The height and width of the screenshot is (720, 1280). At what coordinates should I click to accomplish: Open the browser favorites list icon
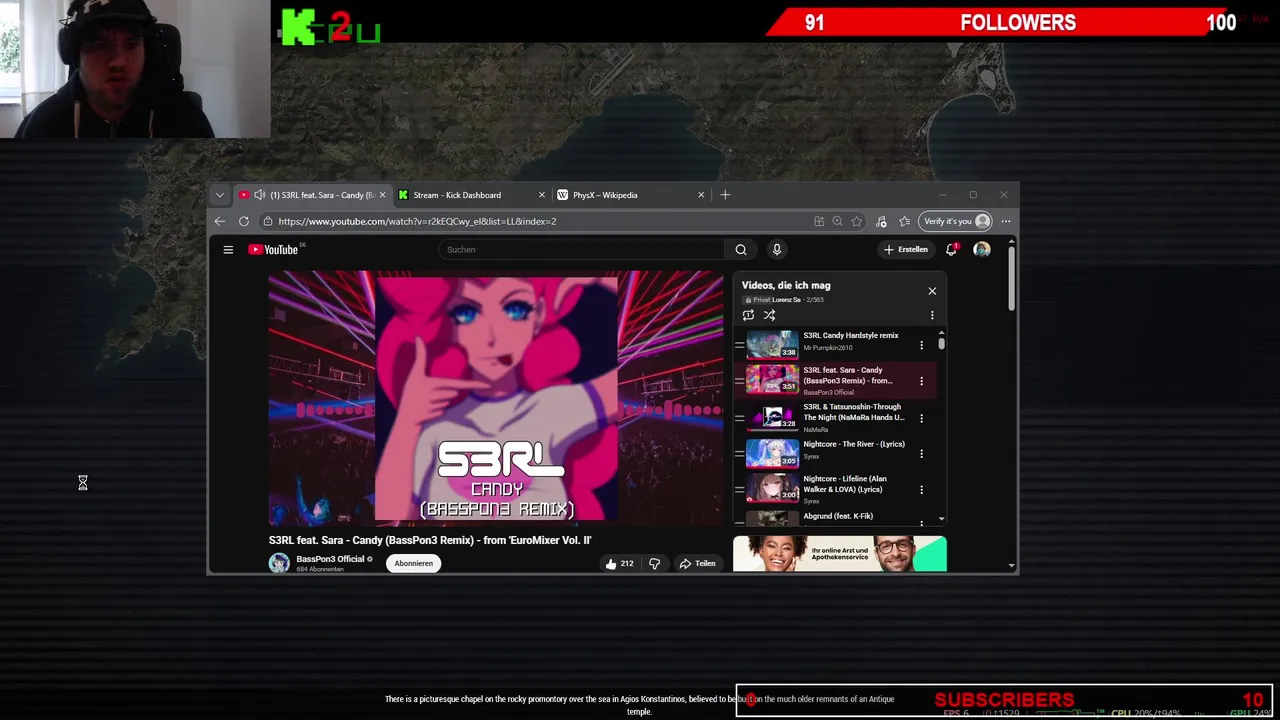(x=904, y=221)
